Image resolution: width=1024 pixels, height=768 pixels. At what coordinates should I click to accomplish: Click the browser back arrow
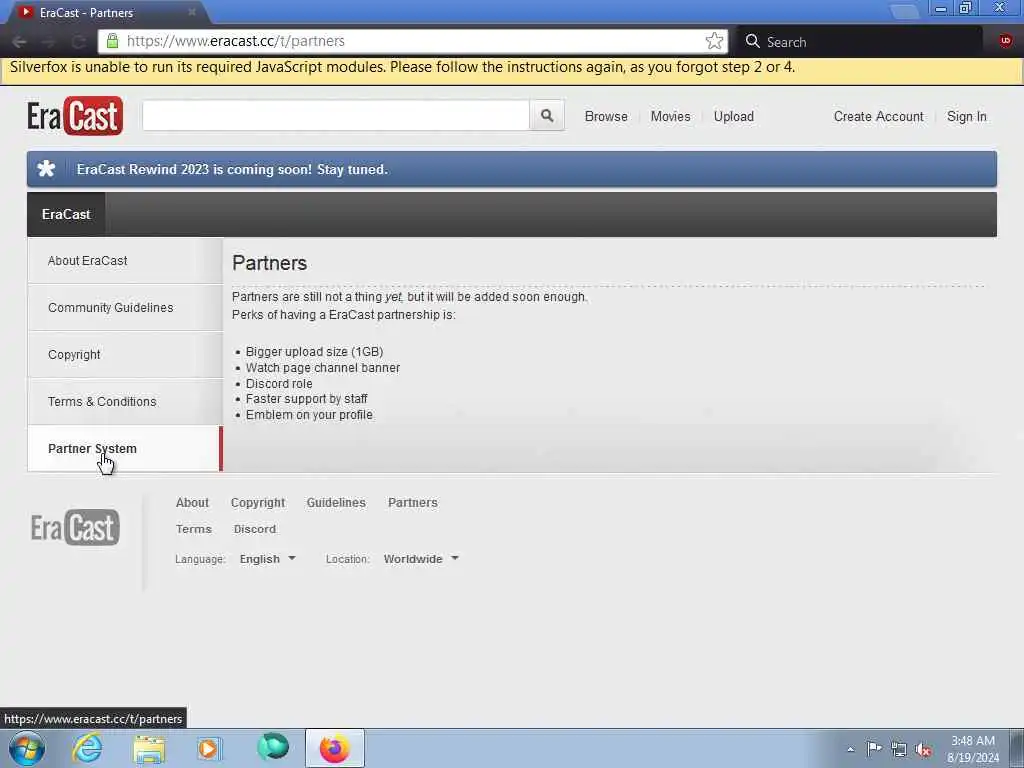pyautogui.click(x=19, y=42)
